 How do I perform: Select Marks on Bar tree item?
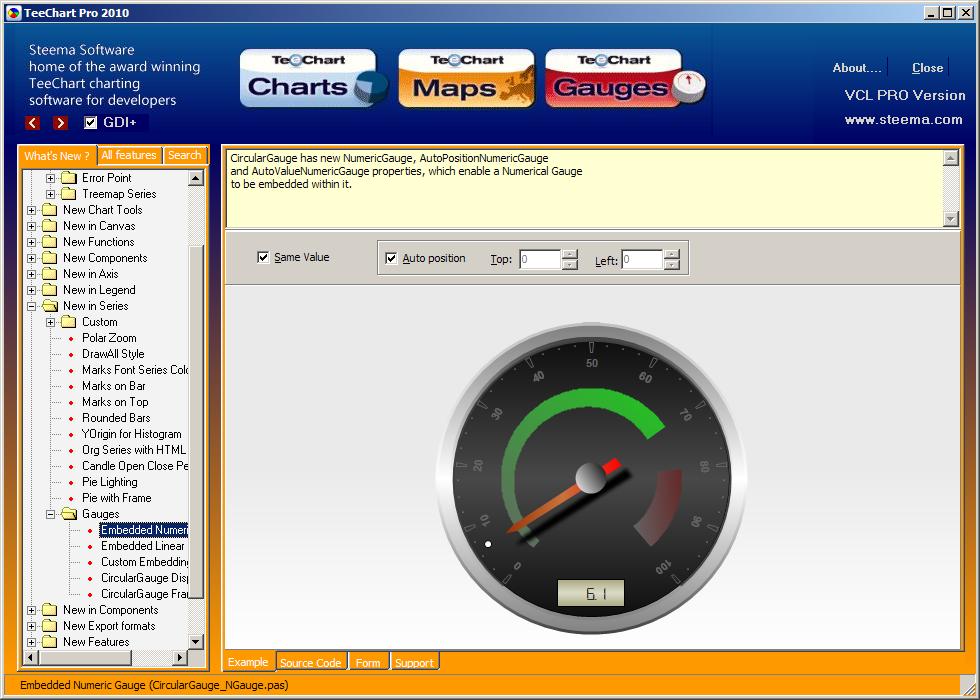114,386
